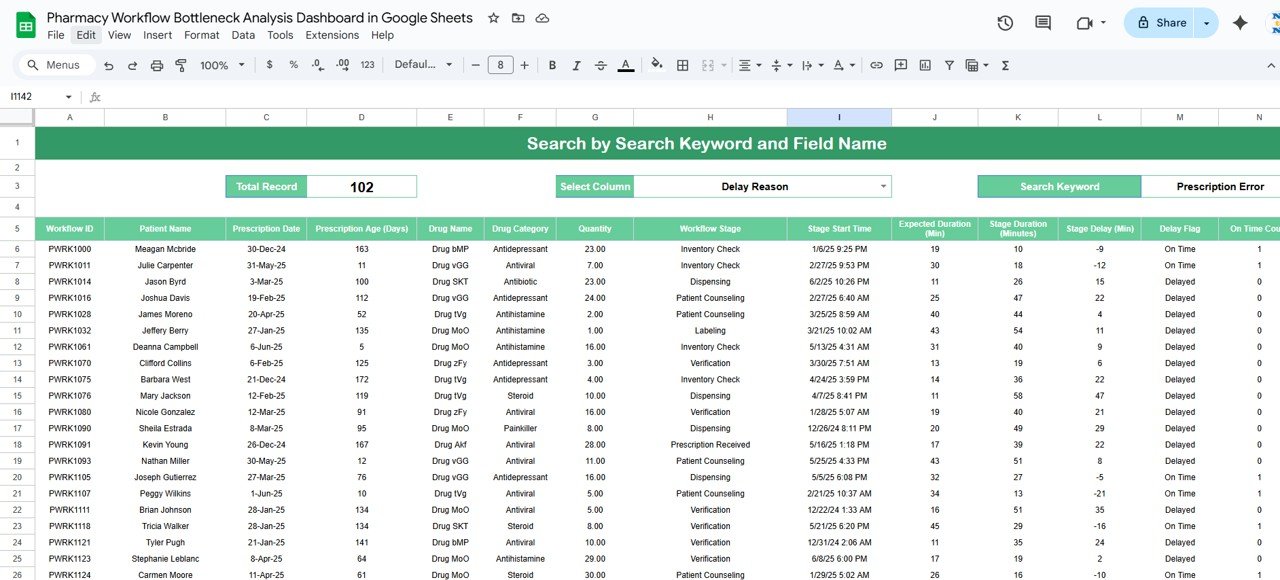Click the Share button
Image resolution: width=1280 pixels, height=580 pixels.
click(x=1160, y=23)
